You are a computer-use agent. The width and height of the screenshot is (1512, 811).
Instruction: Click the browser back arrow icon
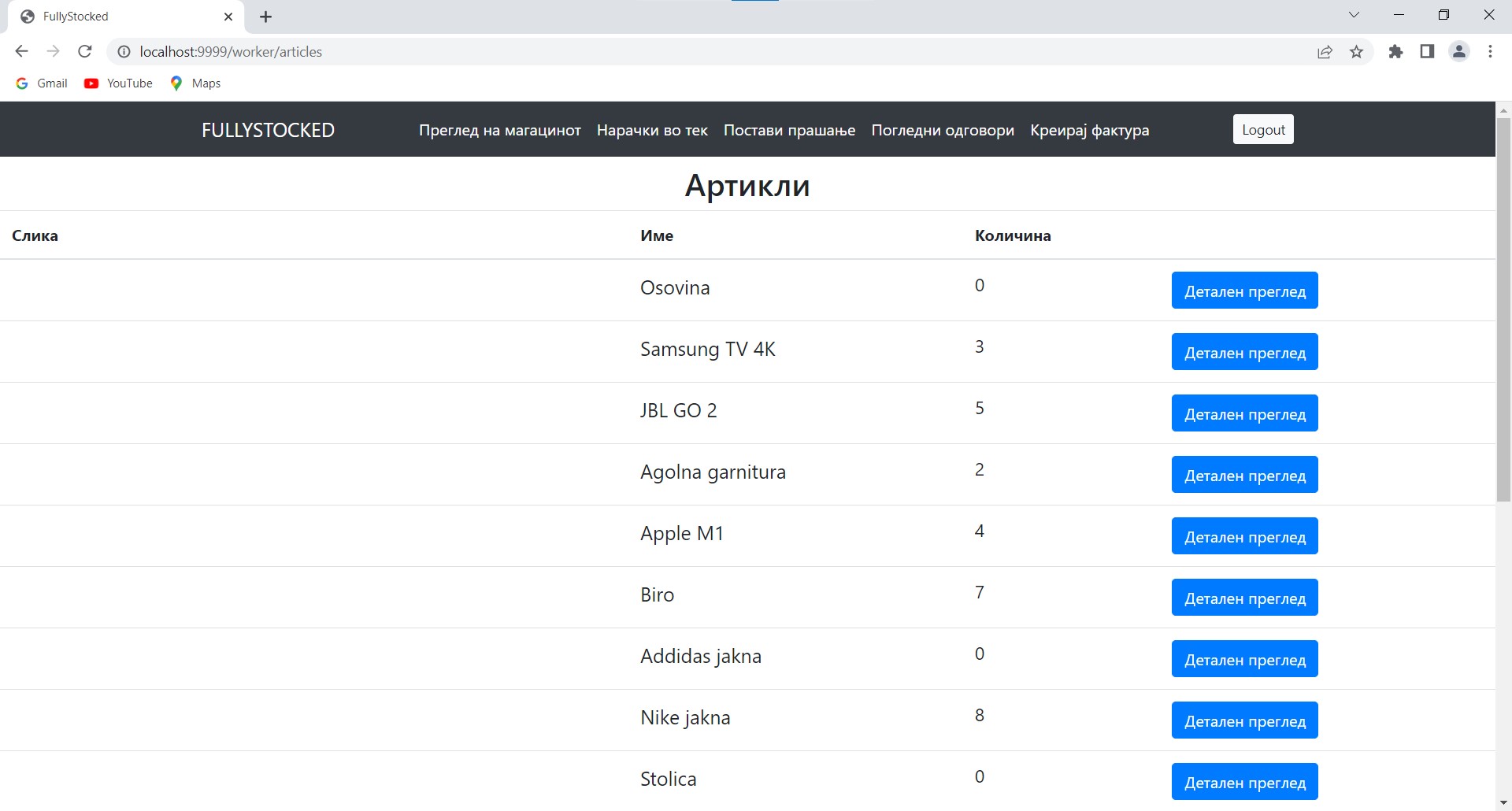[21, 52]
